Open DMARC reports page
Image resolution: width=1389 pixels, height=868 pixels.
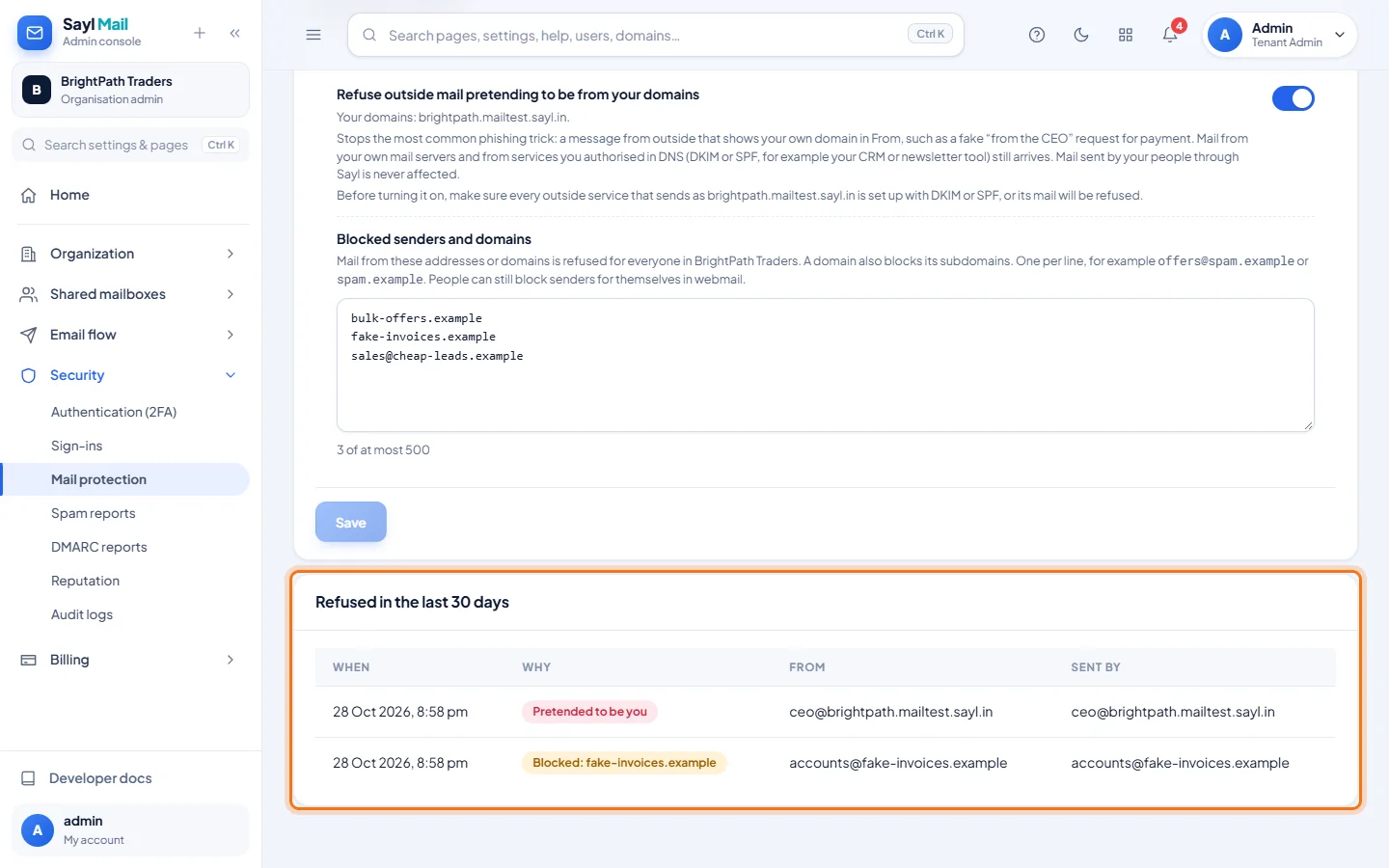tap(99, 547)
